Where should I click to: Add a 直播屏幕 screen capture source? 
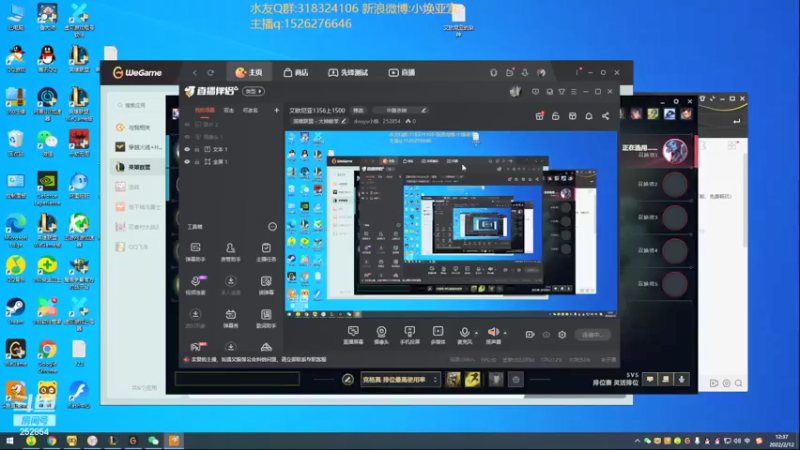point(353,335)
